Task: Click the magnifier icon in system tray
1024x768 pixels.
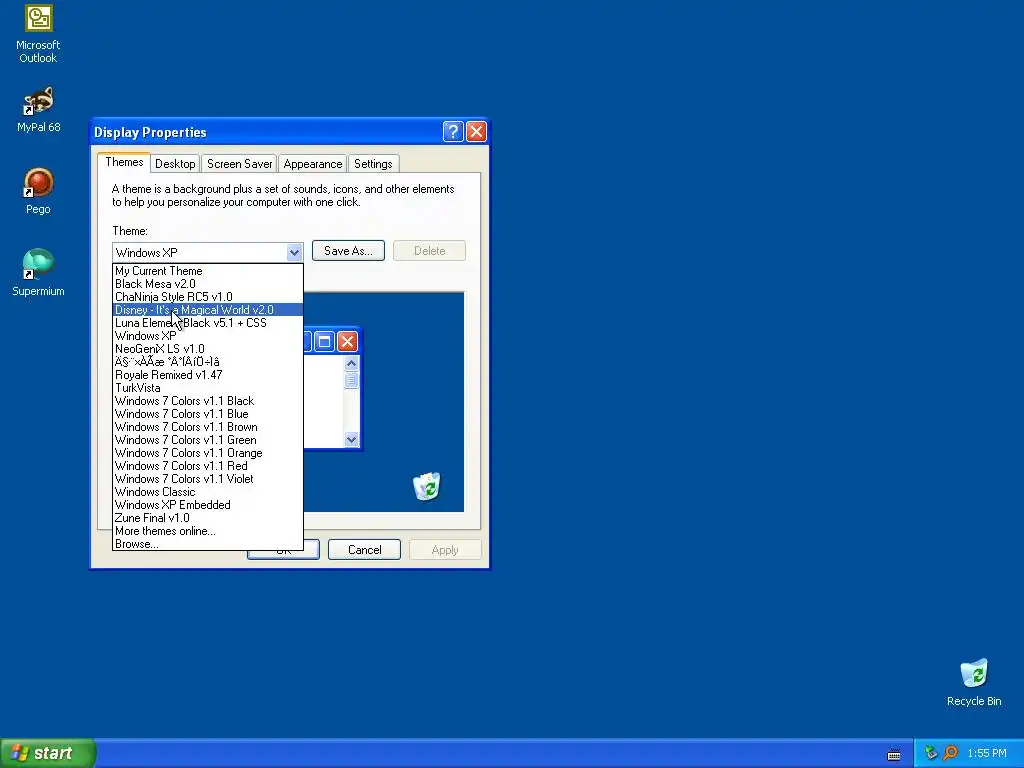Action: tap(950, 753)
